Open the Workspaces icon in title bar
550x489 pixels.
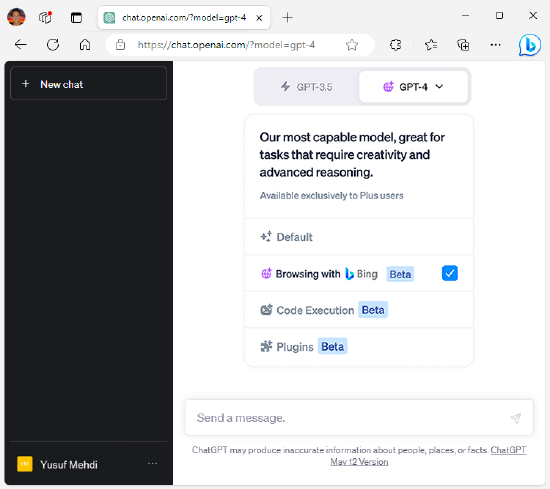(x=45, y=17)
